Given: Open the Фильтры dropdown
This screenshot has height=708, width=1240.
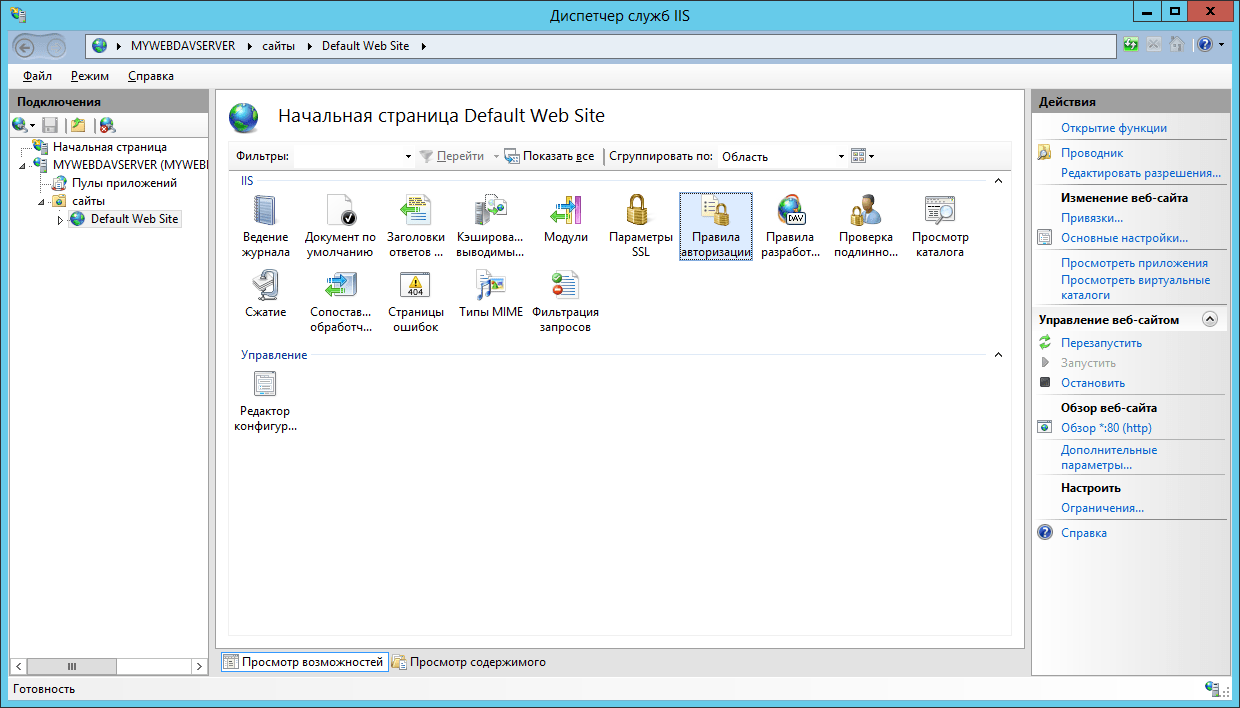Looking at the screenshot, I should tap(408, 156).
